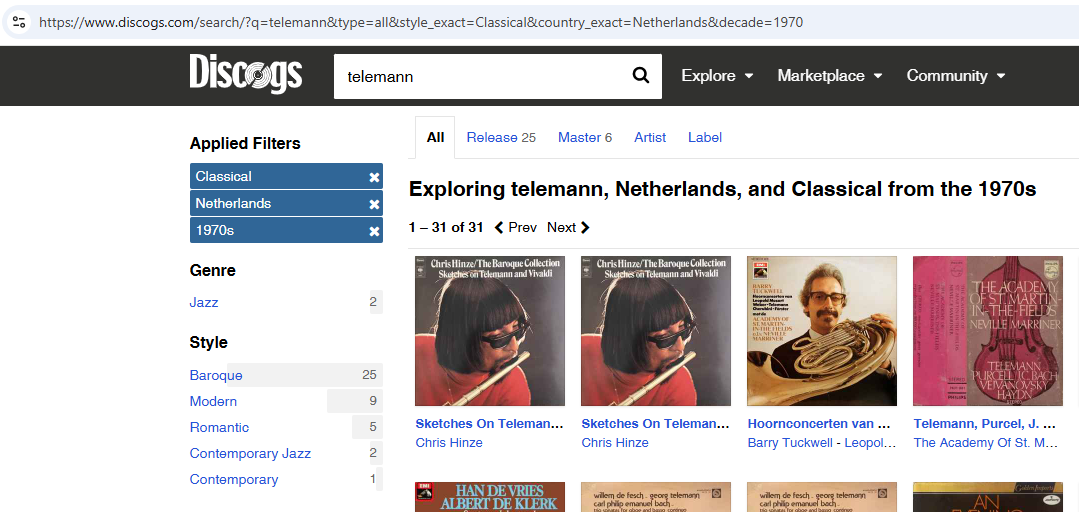Viewport: 1079px width, 512px height.
Task: Open Barry Tuckwell horn album cover thumbnail
Action: click(822, 331)
